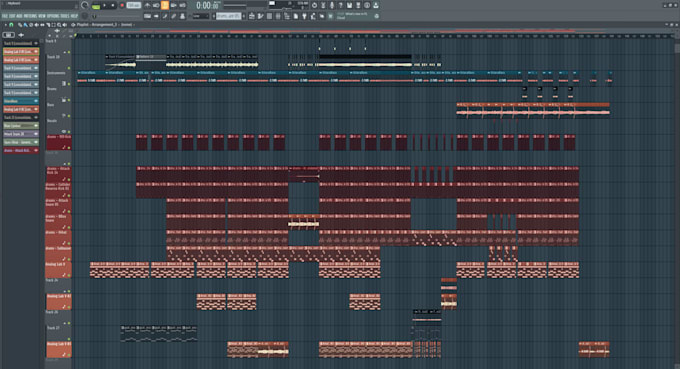The image size is (680, 369).
Task: Toggle playlist snap magnet icon
Action: tap(11, 25)
